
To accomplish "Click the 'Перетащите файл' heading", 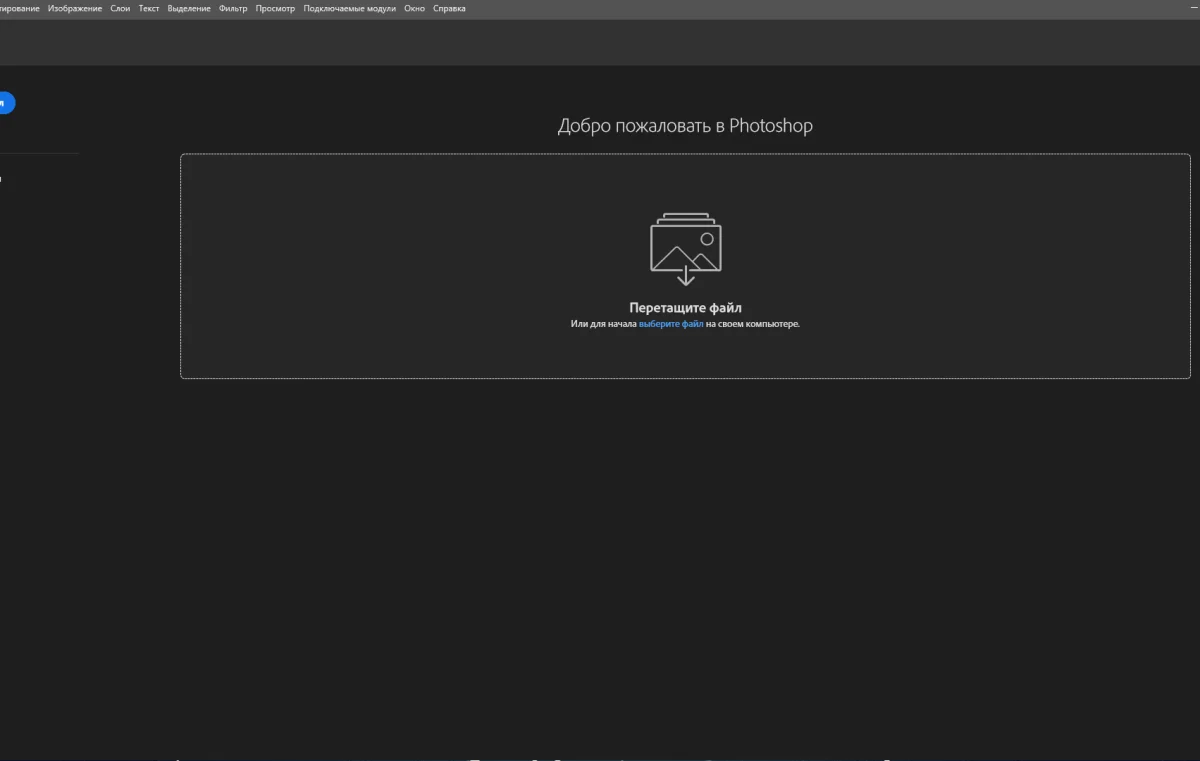I will coord(685,308).
